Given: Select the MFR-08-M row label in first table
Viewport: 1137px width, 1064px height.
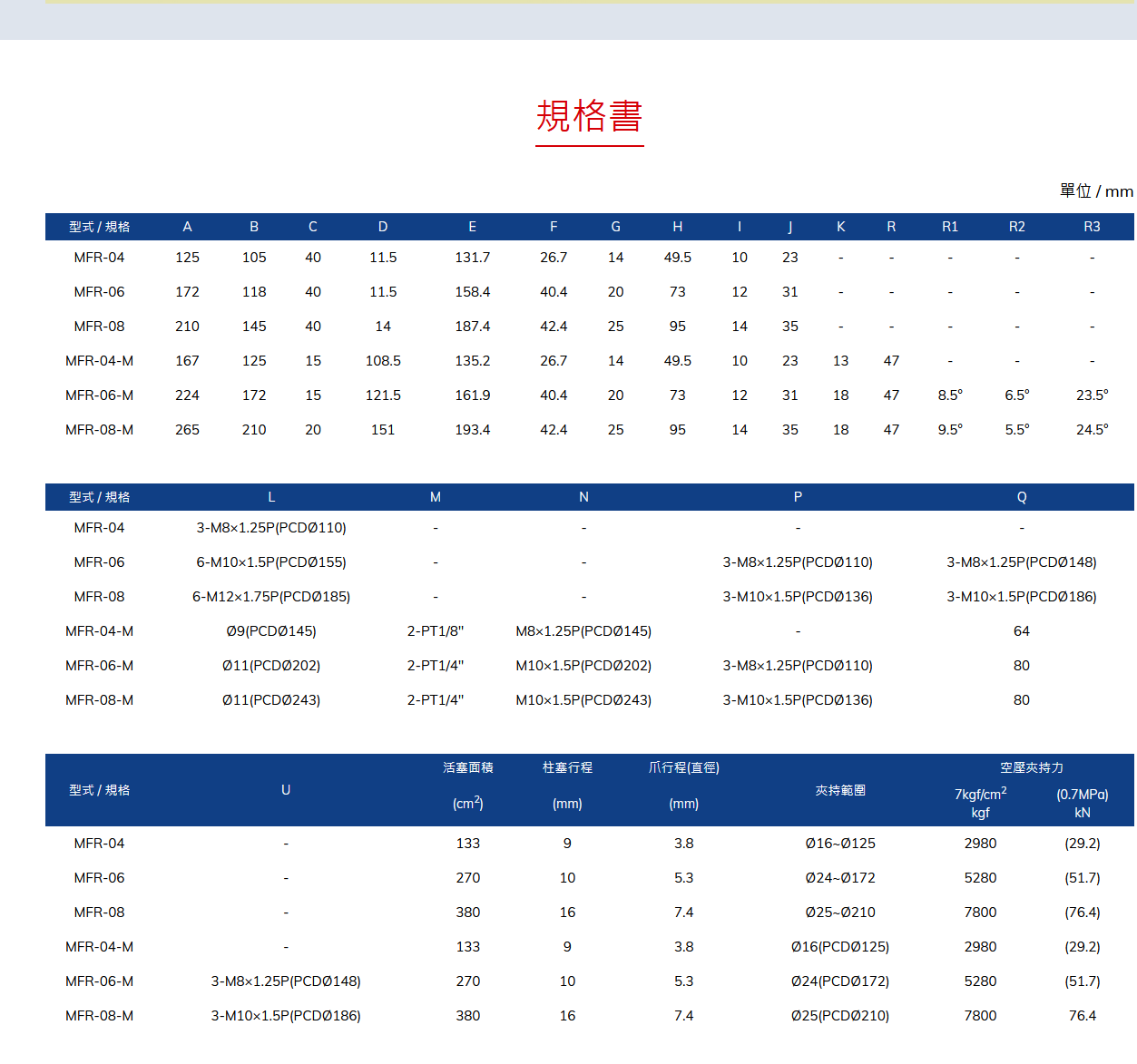Looking at the screenshot, I should point(99,429).
